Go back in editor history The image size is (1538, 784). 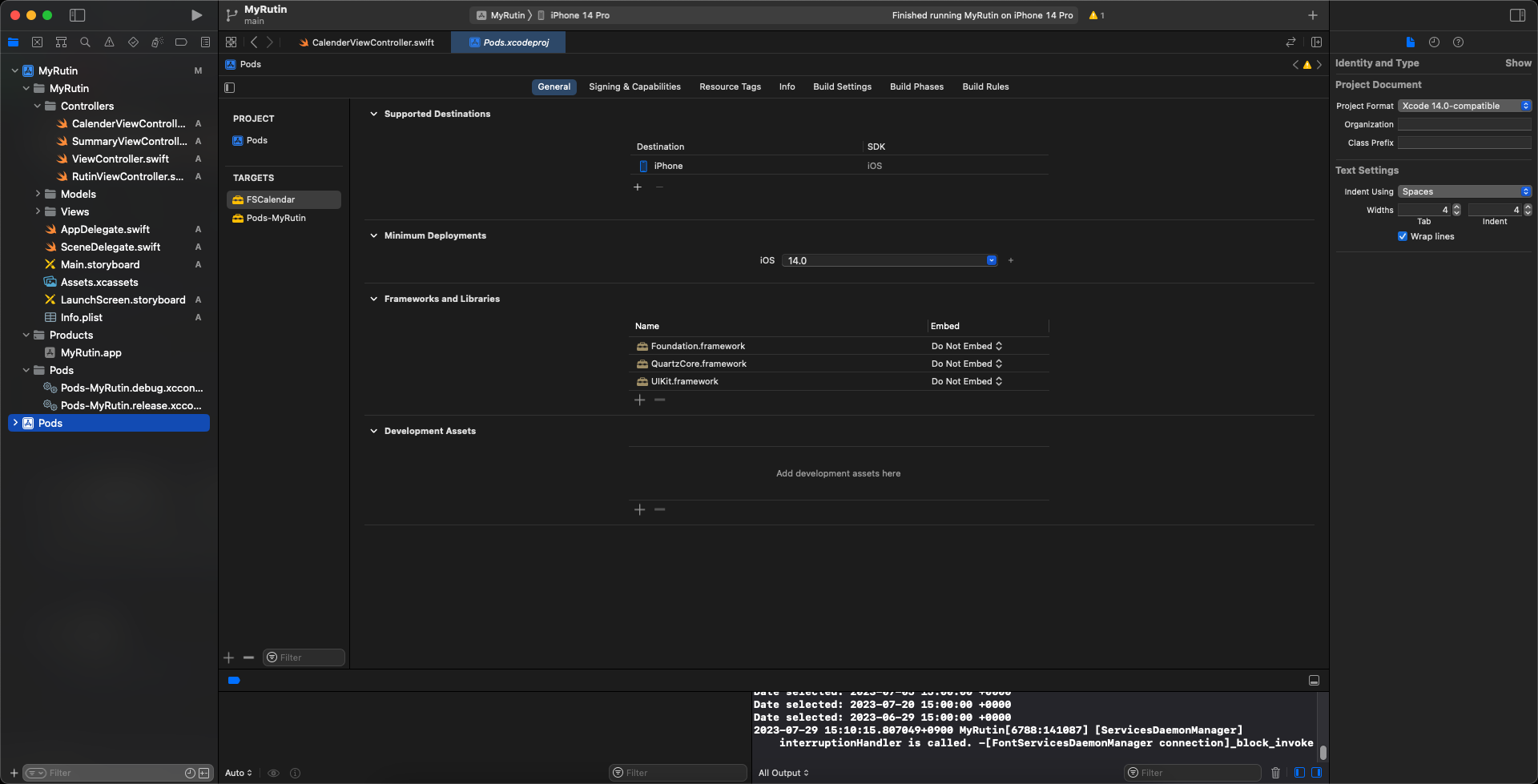coord(254,42)
